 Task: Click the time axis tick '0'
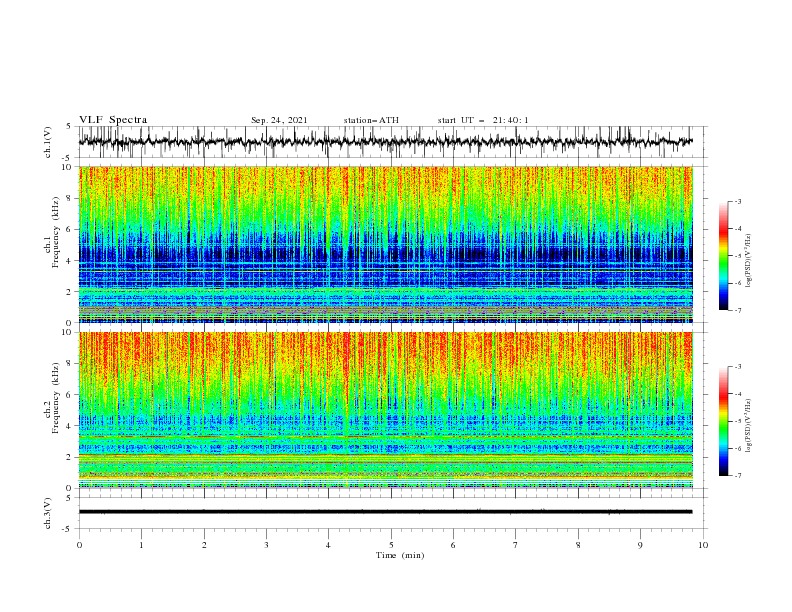click(x=79, y=545)
